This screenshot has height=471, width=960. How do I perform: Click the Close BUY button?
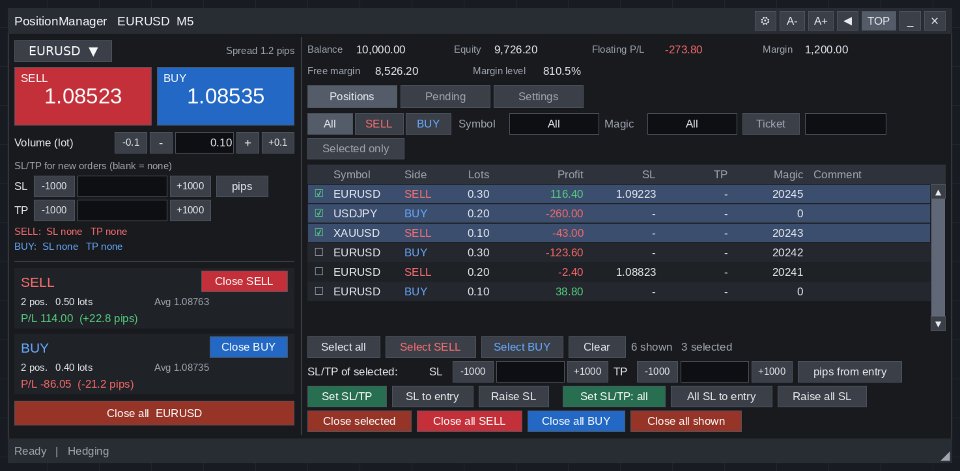(249, 347)
